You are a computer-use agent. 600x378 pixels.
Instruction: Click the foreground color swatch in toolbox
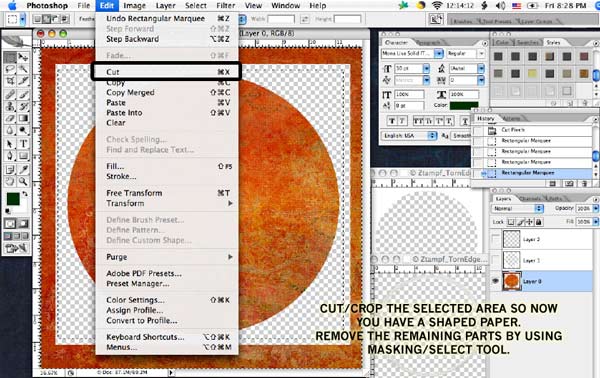coord(13,199)
